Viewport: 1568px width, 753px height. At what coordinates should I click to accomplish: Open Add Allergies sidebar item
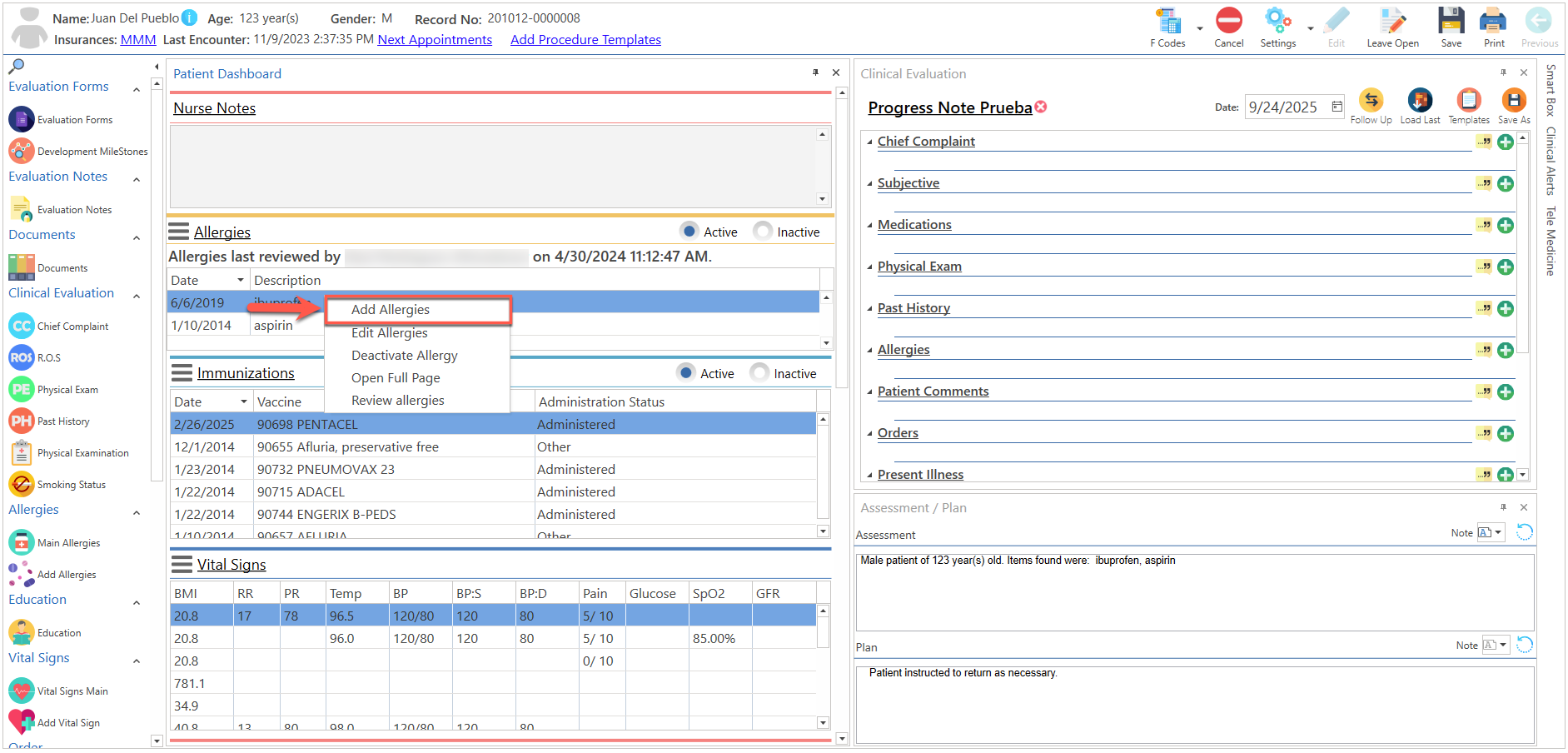53,574
